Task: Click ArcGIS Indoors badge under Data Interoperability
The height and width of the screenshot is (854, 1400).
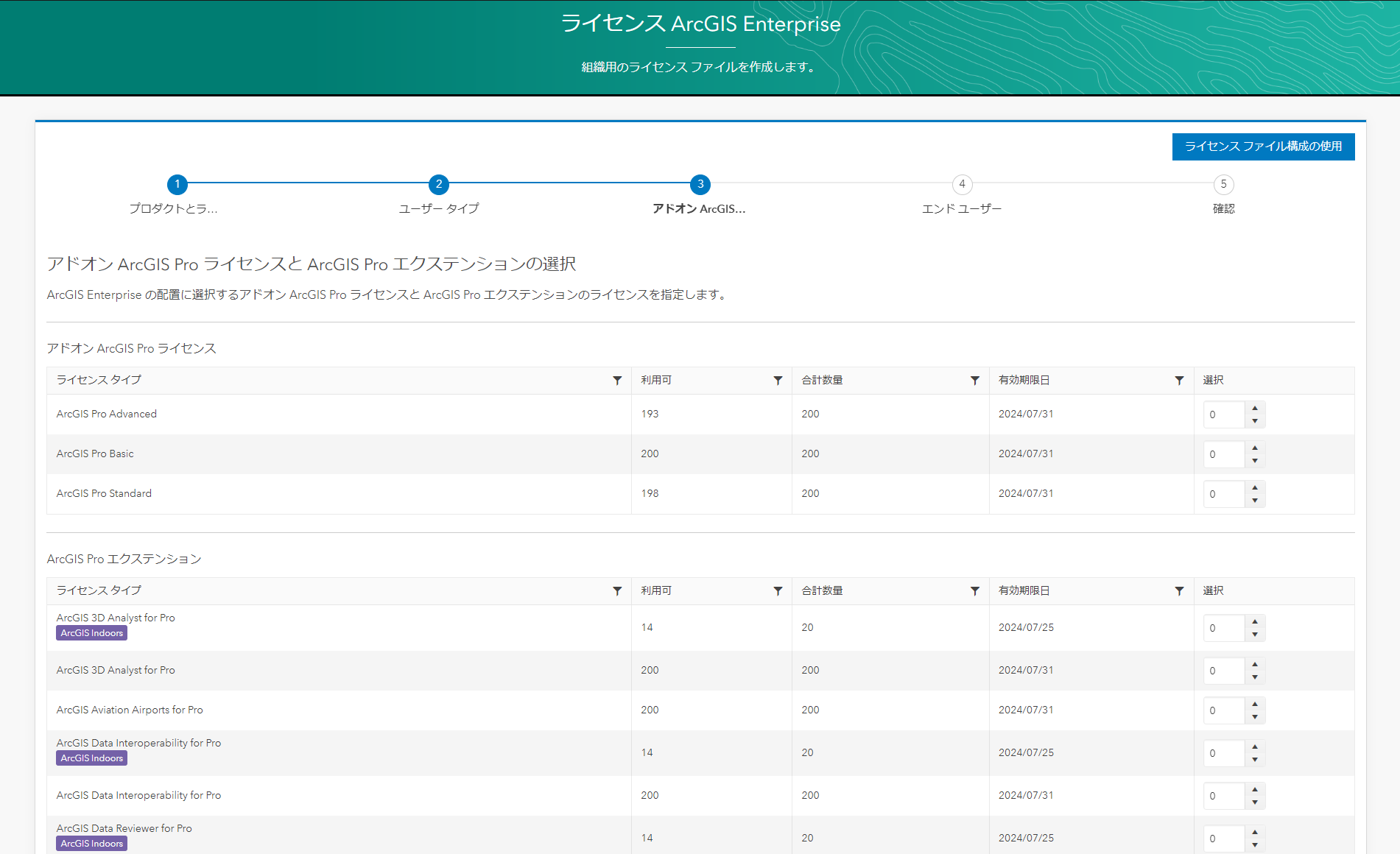Action: coord(92,758)
